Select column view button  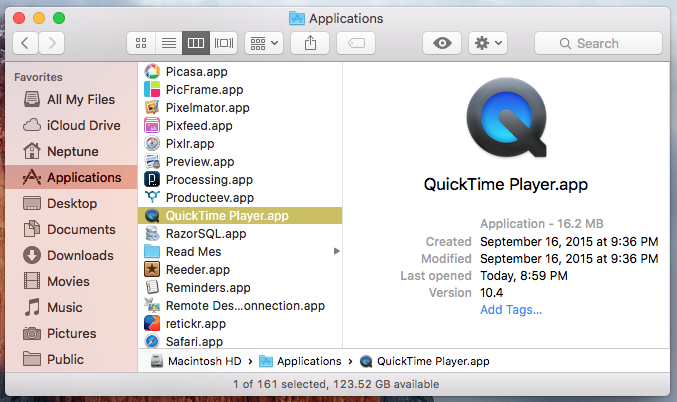pos(196,43)
